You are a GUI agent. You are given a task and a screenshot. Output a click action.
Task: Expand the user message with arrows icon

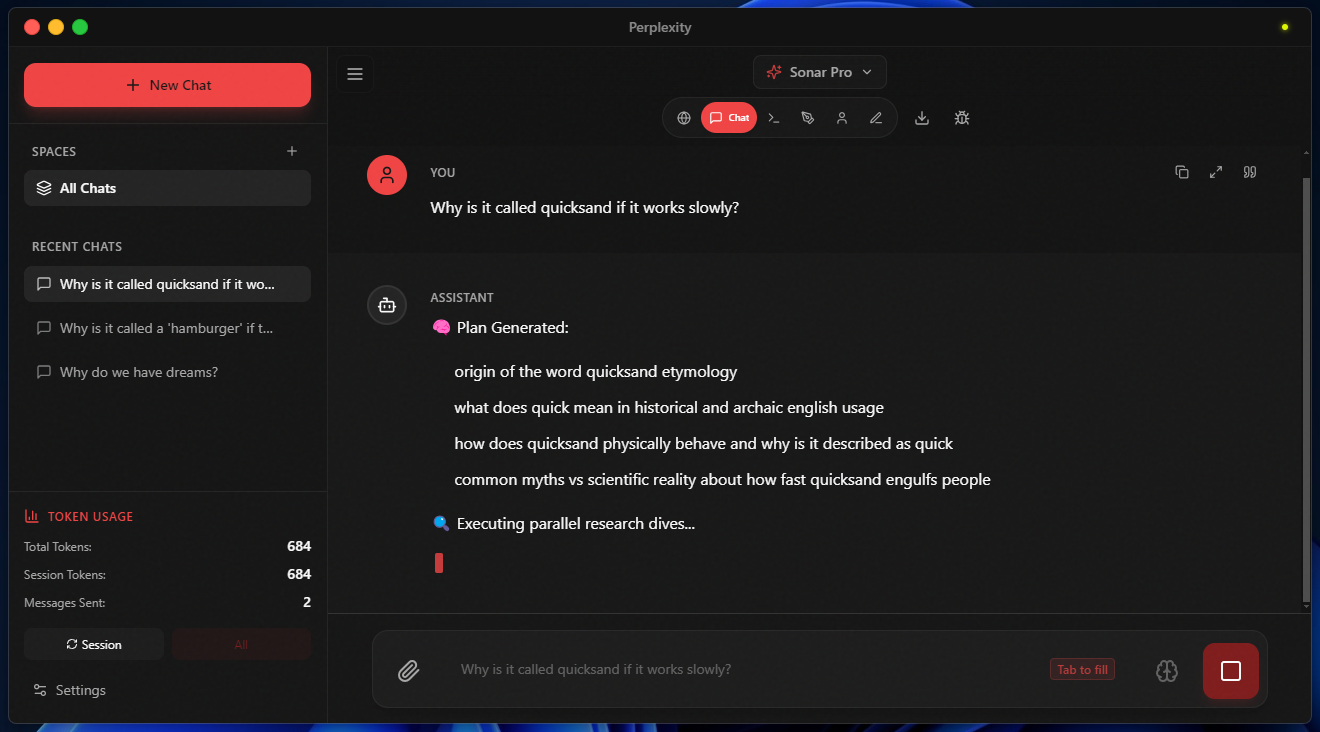(x=1216, y=172)
